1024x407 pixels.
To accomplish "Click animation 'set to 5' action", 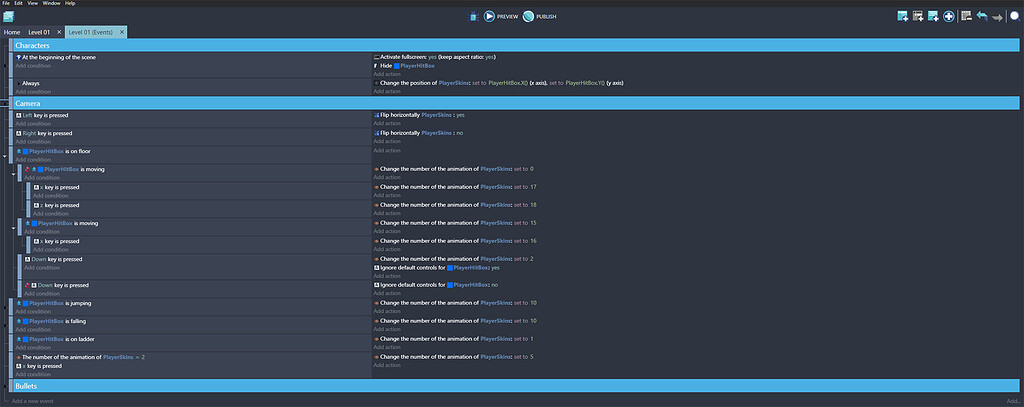I will [x=453, y=357].
